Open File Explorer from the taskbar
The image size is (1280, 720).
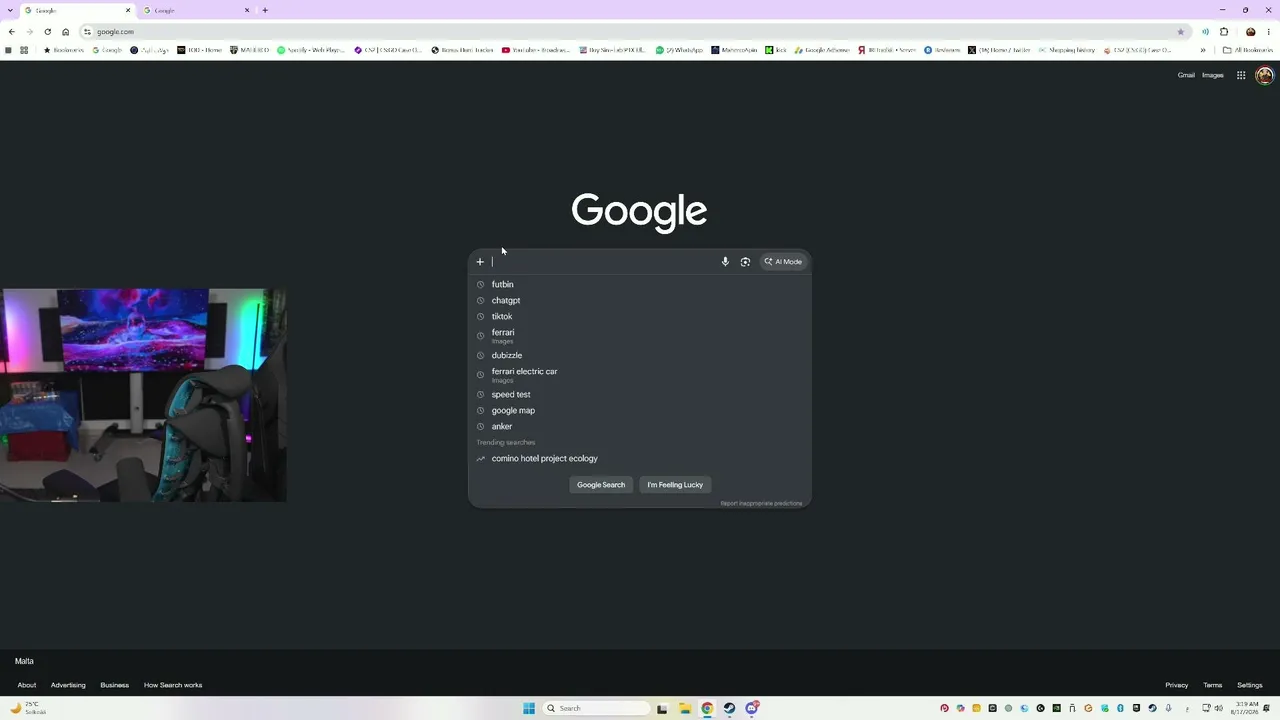[x=685, y=708]
